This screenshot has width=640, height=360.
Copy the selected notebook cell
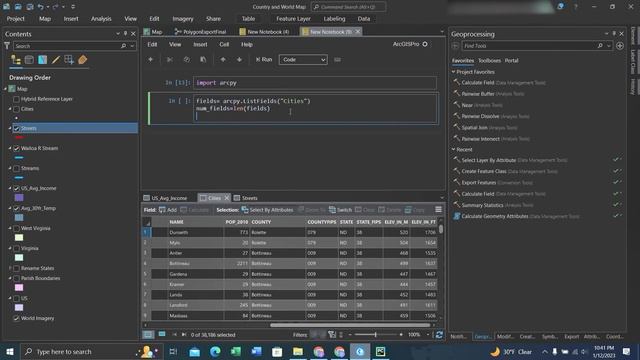point(187,60)
